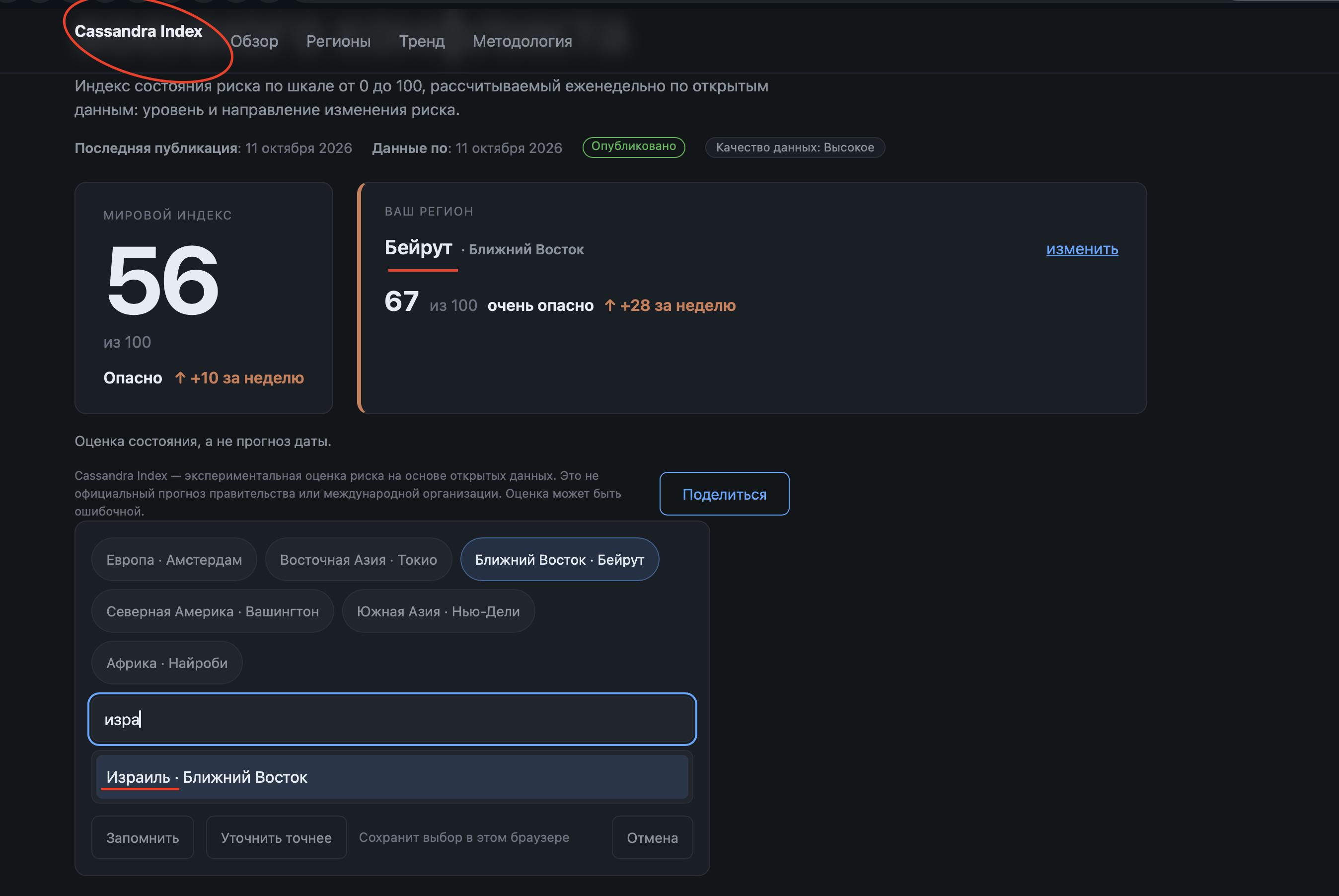Click the Бейрут region heading

click(x=418, y=247)
